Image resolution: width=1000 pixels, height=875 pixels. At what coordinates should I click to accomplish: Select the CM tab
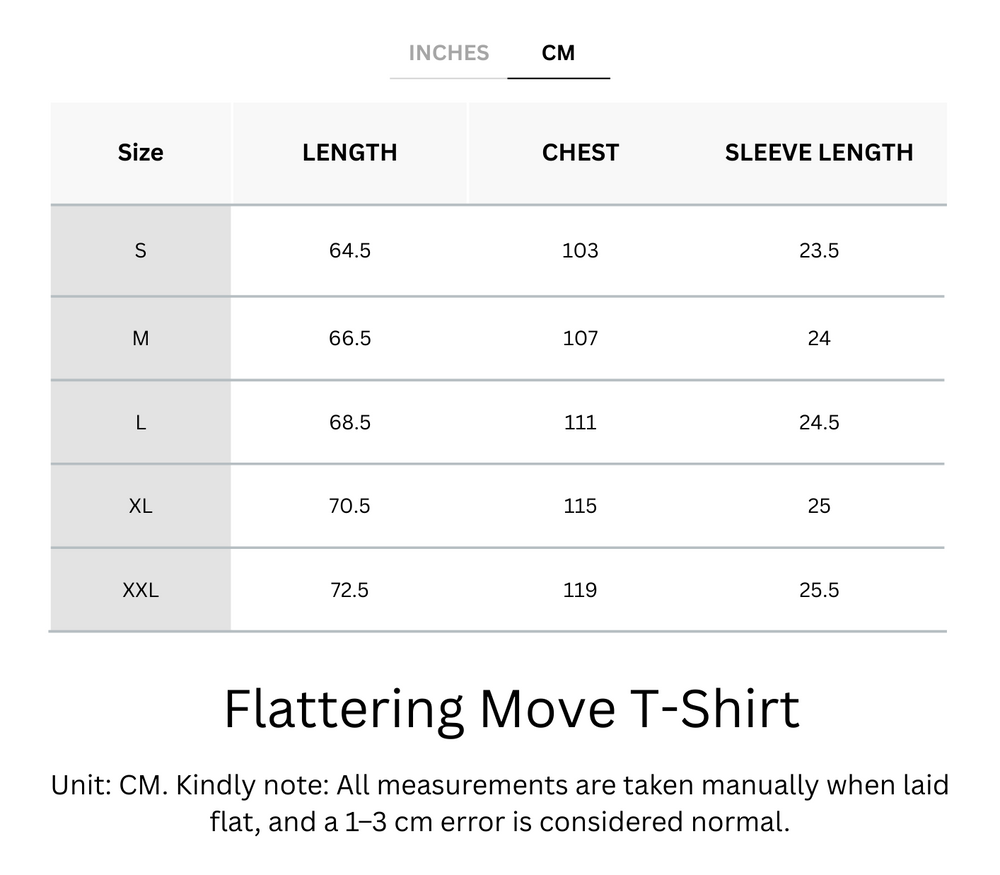[559, 53]
